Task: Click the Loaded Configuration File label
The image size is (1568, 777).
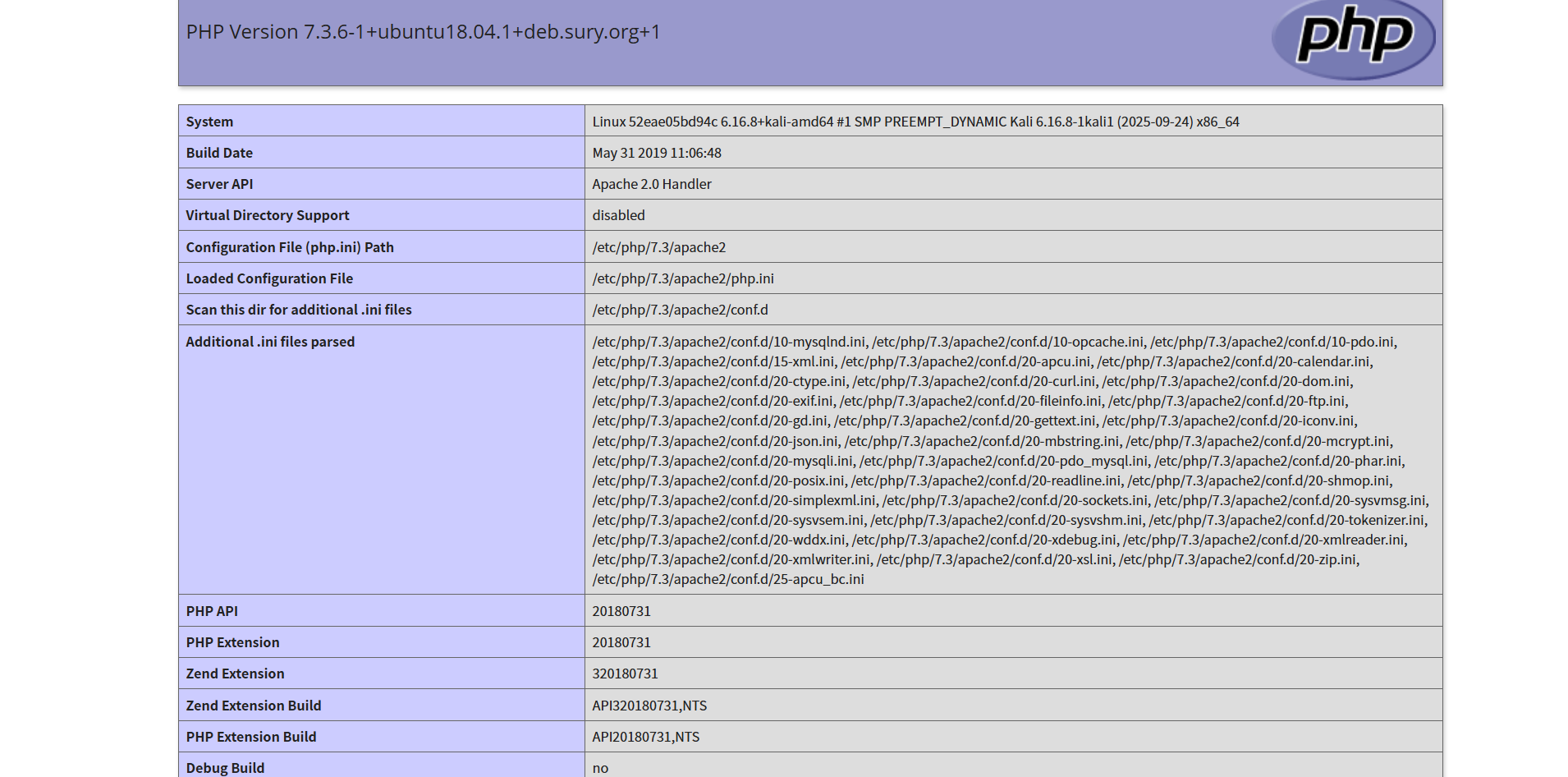Action: pyautogui.click(x=269, y=278)
